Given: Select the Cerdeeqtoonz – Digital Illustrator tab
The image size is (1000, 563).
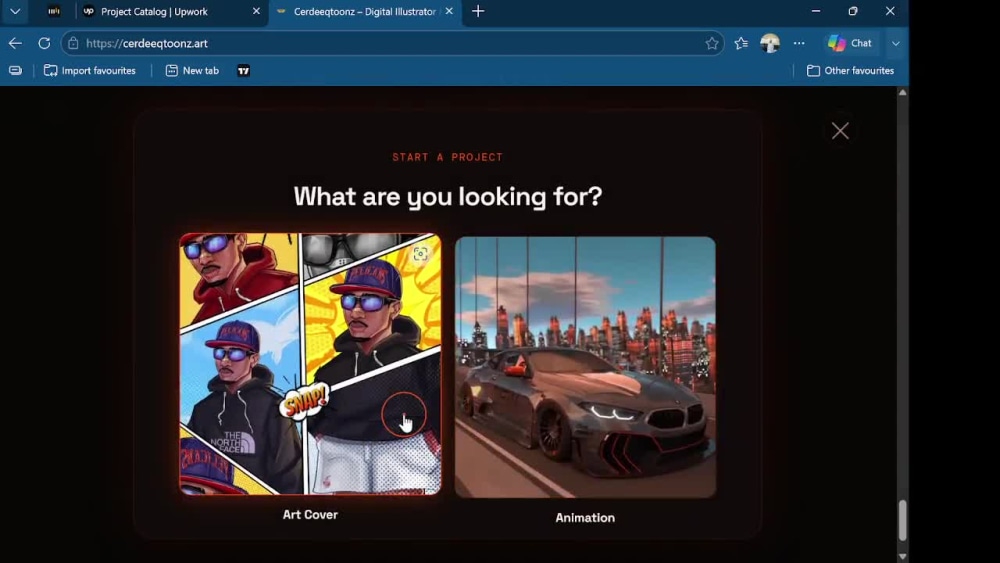Looking at the screenshot, I should [364, 11].
